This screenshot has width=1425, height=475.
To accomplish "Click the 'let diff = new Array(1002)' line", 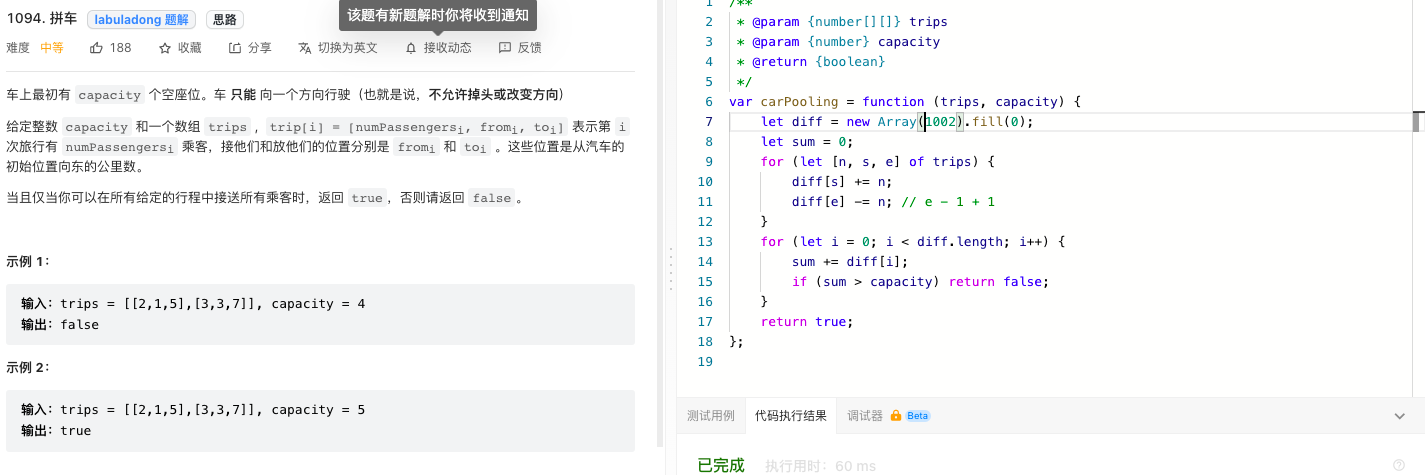I will tap(897, 122).
